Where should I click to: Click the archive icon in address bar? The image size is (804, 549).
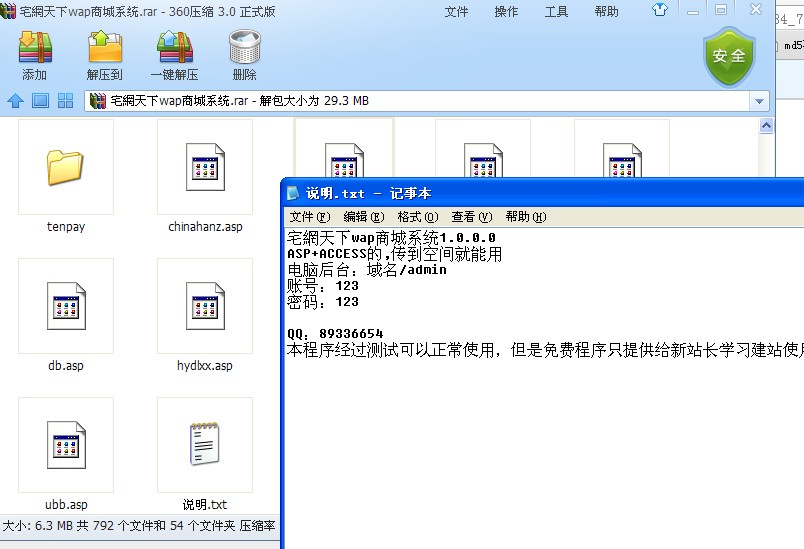click(97, 100)
